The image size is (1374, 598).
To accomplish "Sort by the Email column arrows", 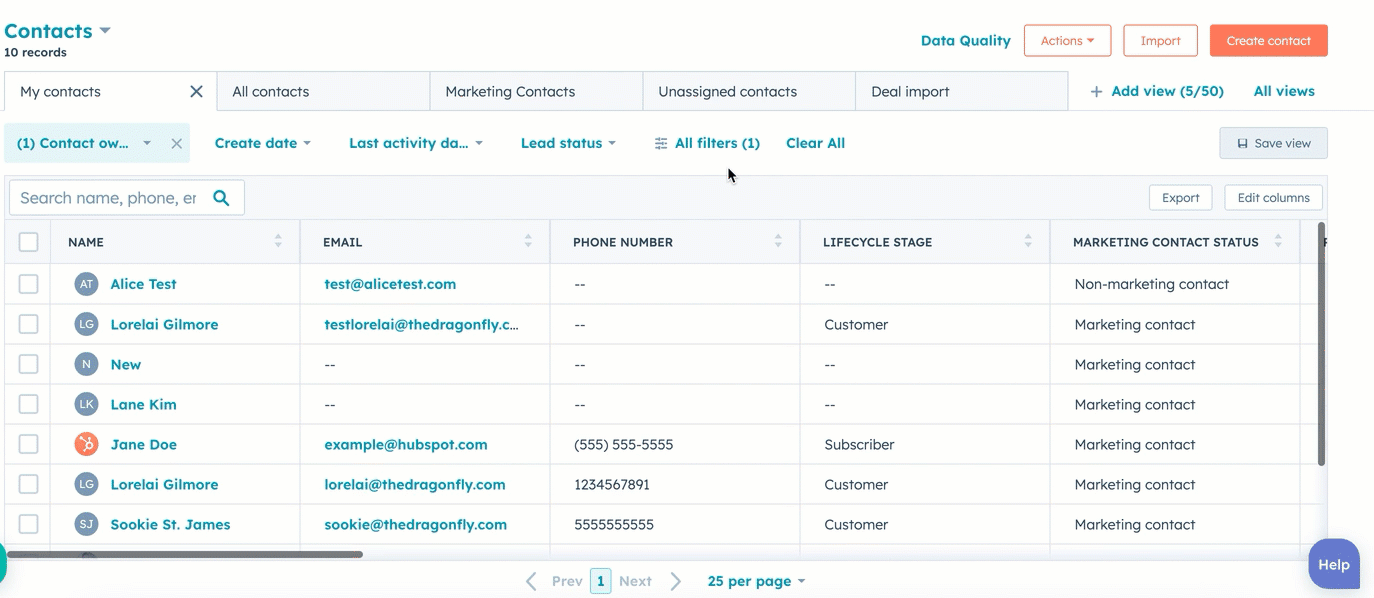I will (528, 242).
